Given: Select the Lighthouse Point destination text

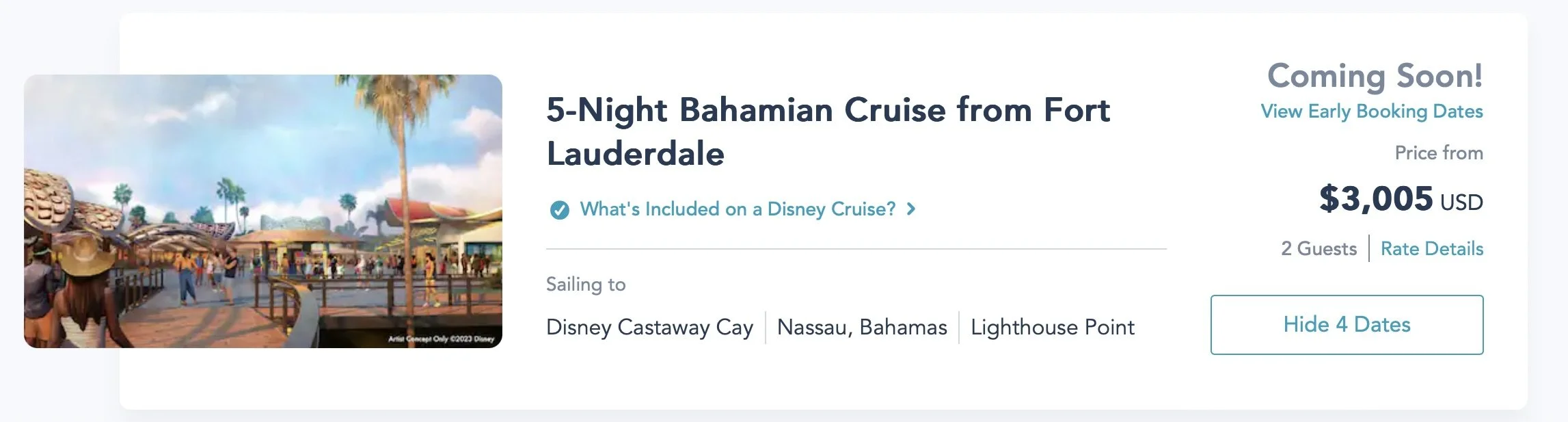Looking at the screenshot, I should (1052, 328).
